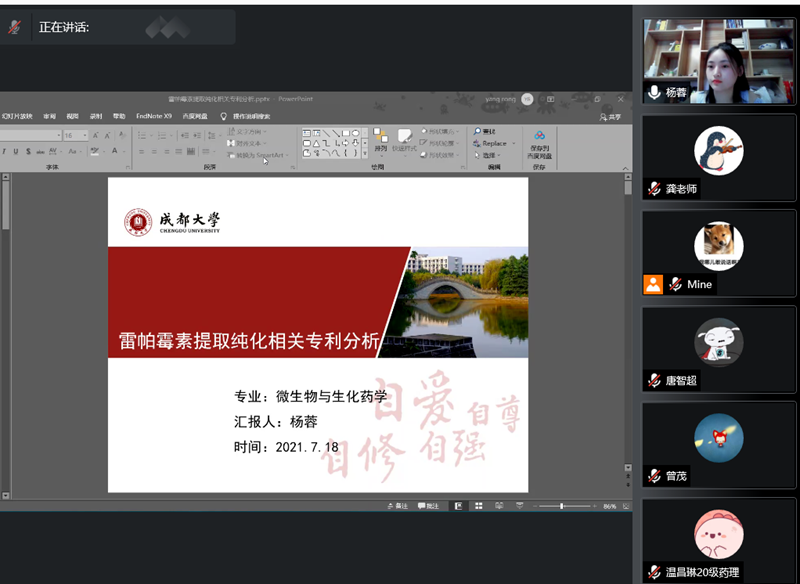Click the muted microphone icon at top-left
Screen dimensions: 800x584
[14, 27]
